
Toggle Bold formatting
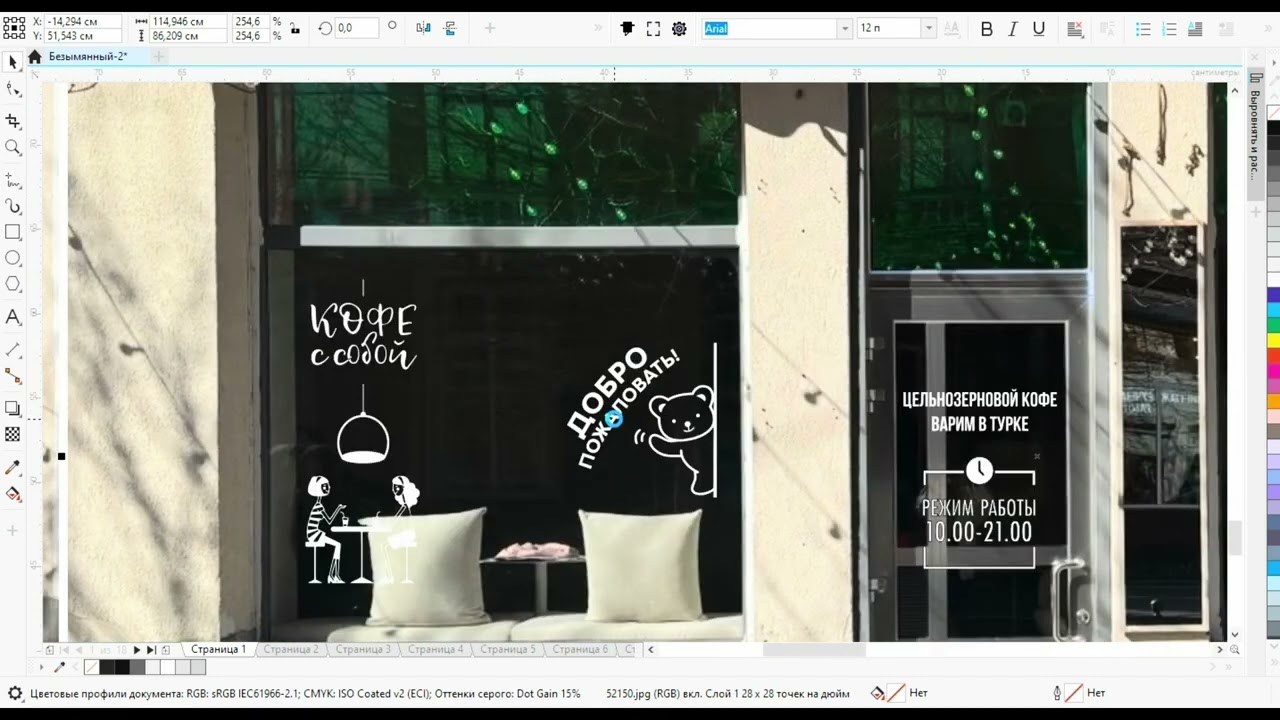(x=987, y=29)
